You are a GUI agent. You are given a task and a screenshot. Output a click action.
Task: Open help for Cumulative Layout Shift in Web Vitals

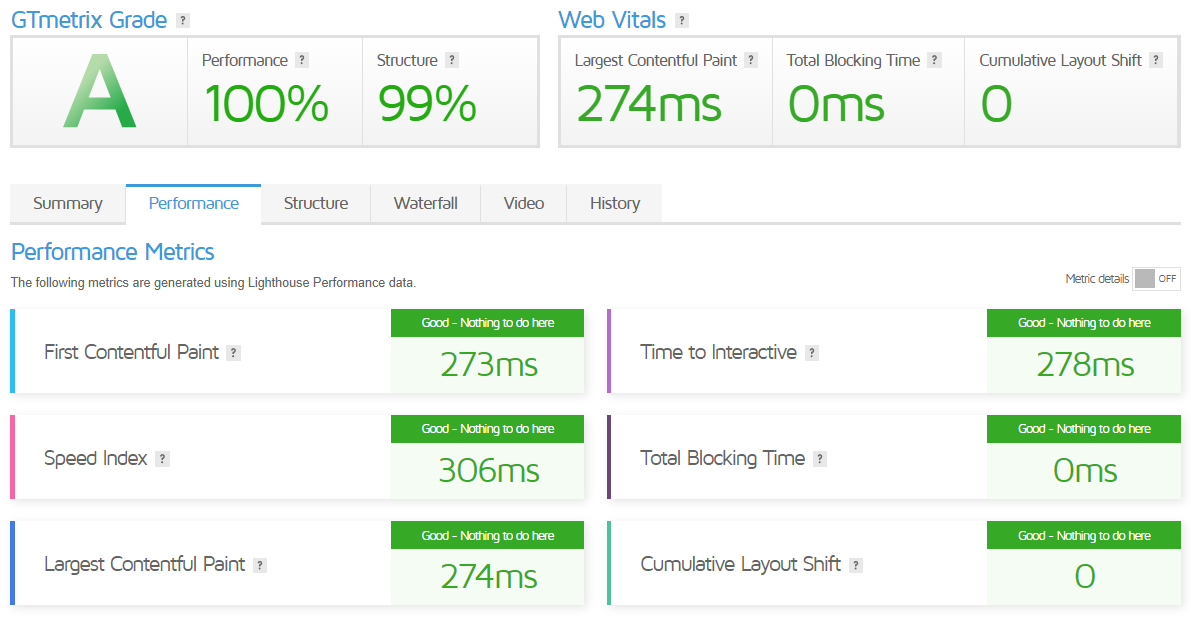[1156, 60]
